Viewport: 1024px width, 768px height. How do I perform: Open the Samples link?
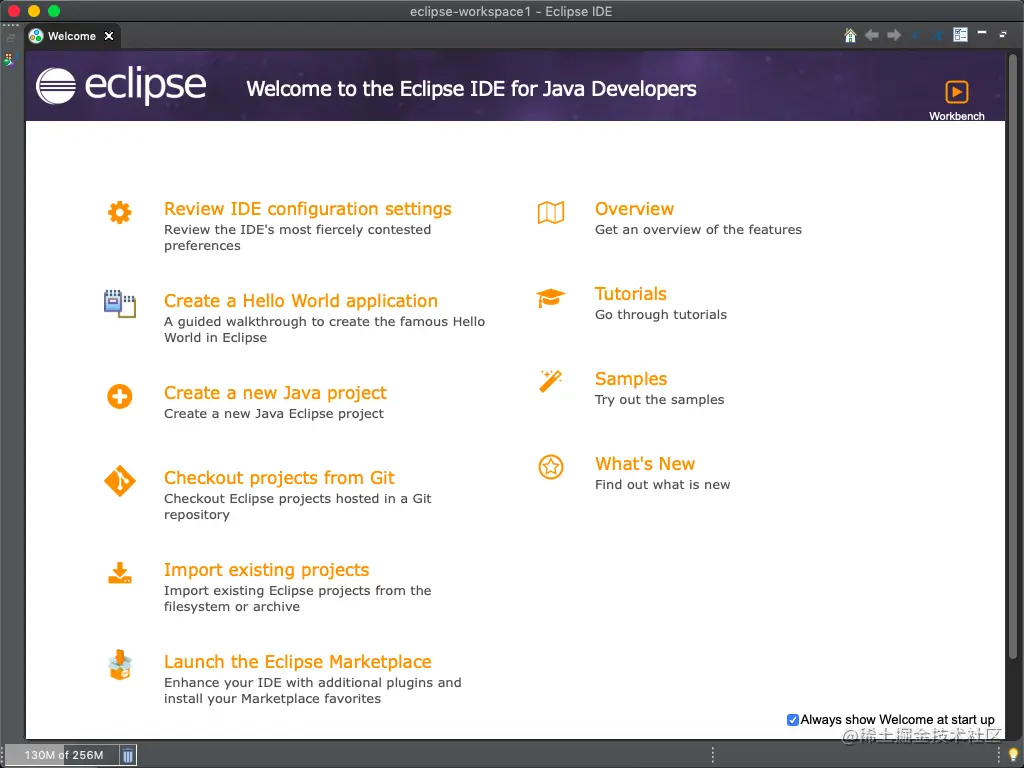click(631, 379)
